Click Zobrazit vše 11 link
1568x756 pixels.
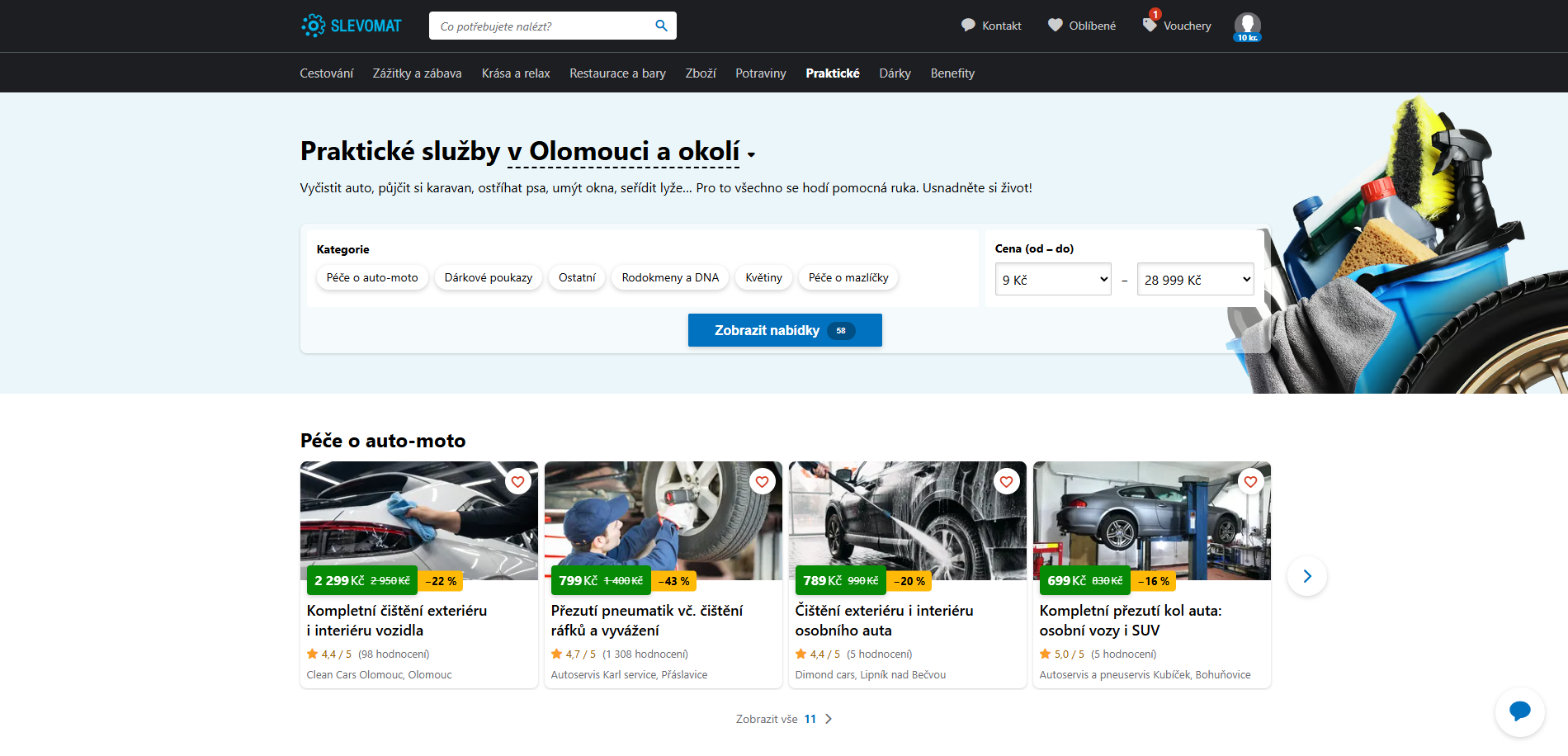(784, 719)
